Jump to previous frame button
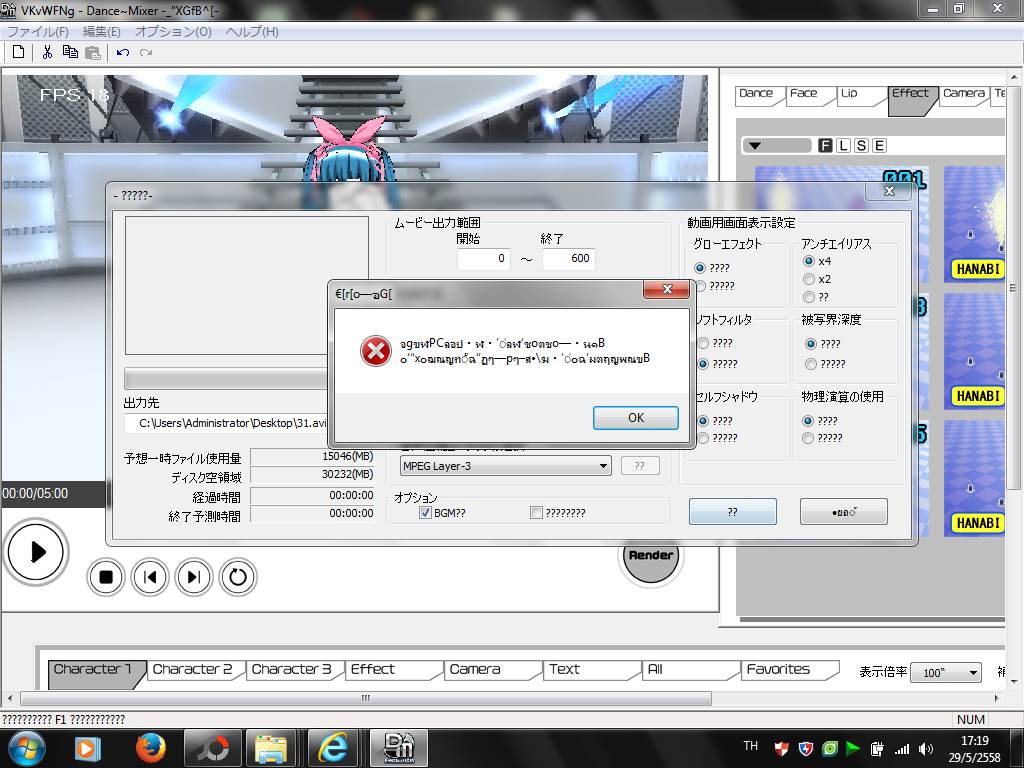The image size is (1024, 768). [150, 577]
